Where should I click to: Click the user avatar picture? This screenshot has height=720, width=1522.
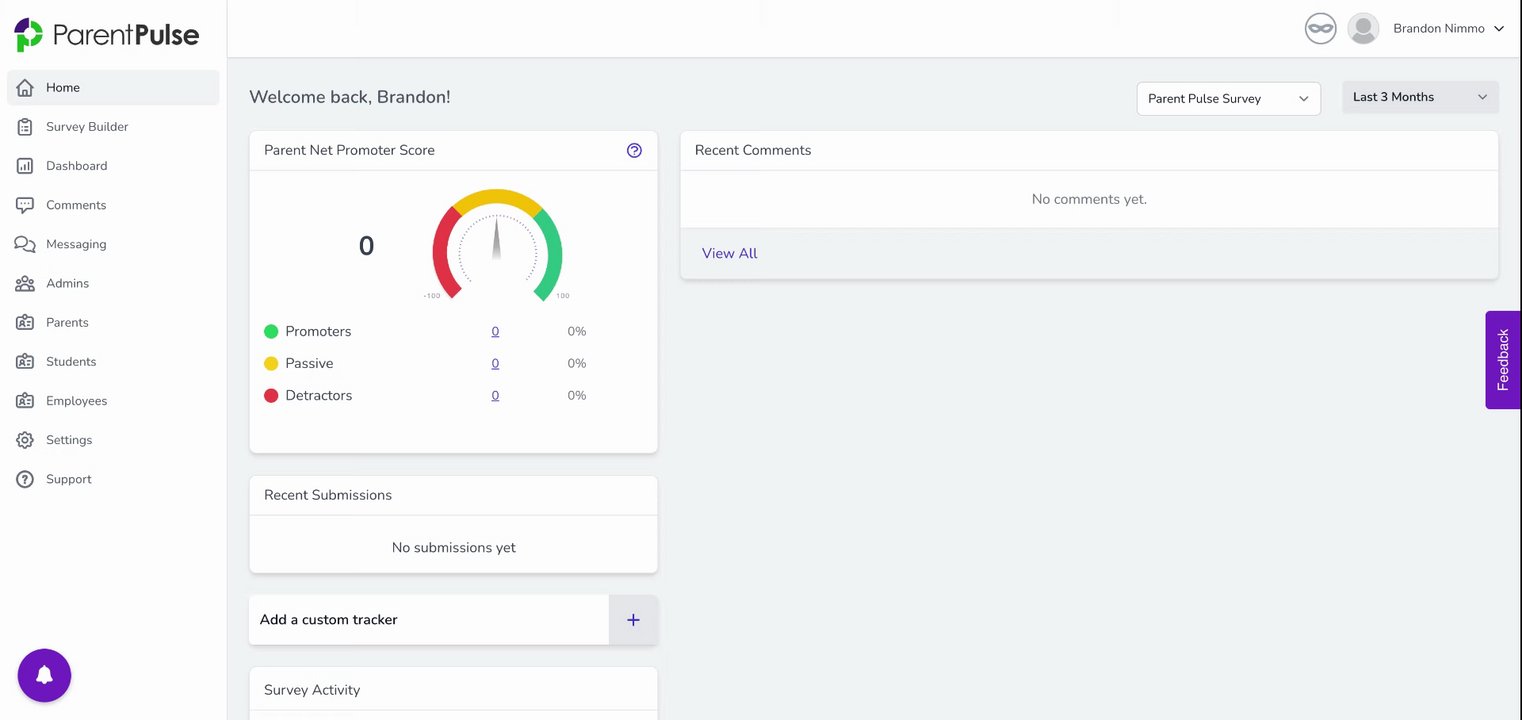(x=1363, y=29)
